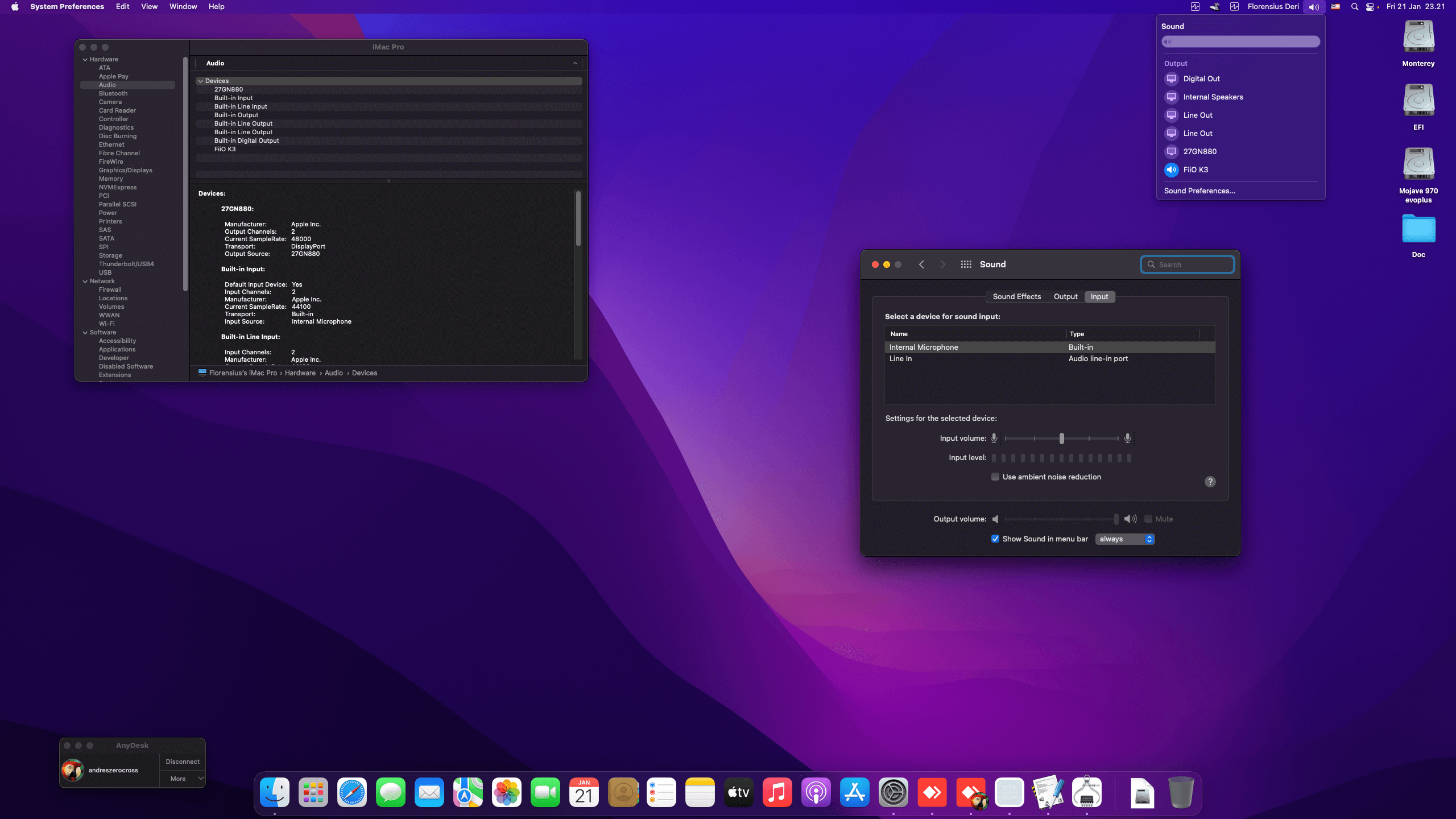Image resolution: width=1456 pixels, height=819 pixels.
Task: Open Control Center from the menu bar
Action: (1371, 7)
